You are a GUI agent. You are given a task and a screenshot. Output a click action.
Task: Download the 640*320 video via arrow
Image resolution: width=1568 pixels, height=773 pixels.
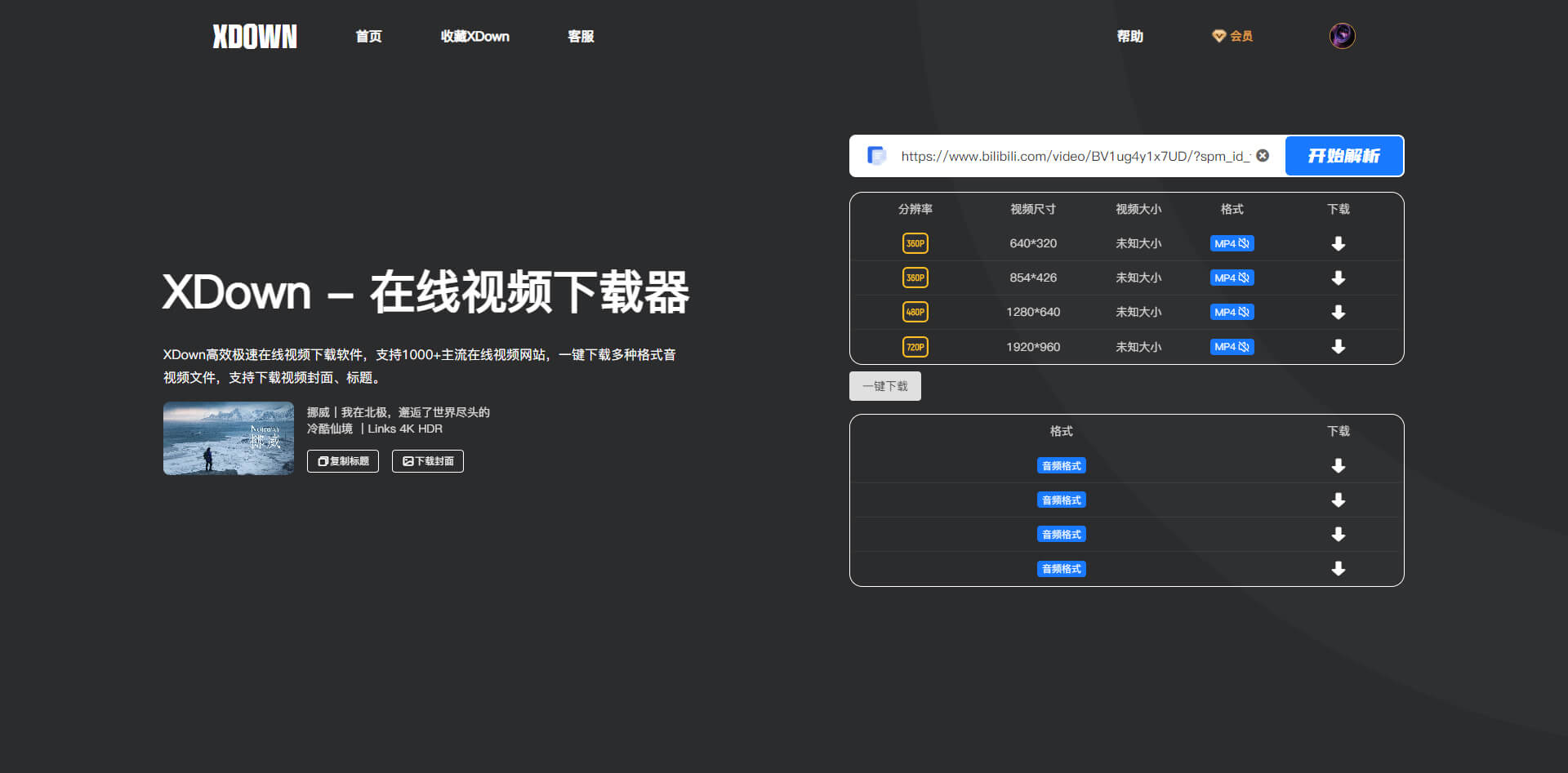coord(1338,243)
